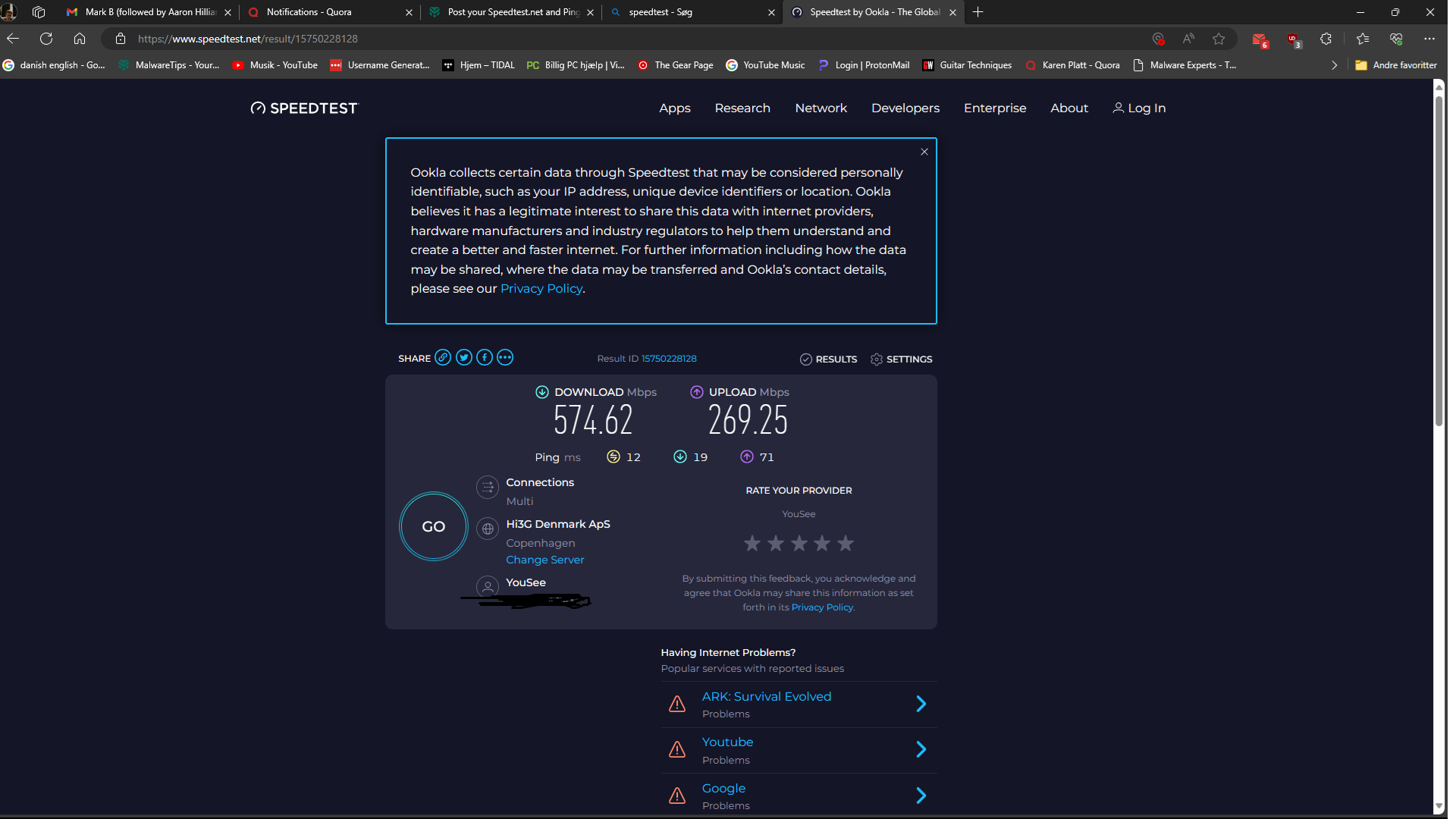Expand the Youtube problems chevron
The width and height of the screenshot is (1456, 819).
click(x=921, y=749)
